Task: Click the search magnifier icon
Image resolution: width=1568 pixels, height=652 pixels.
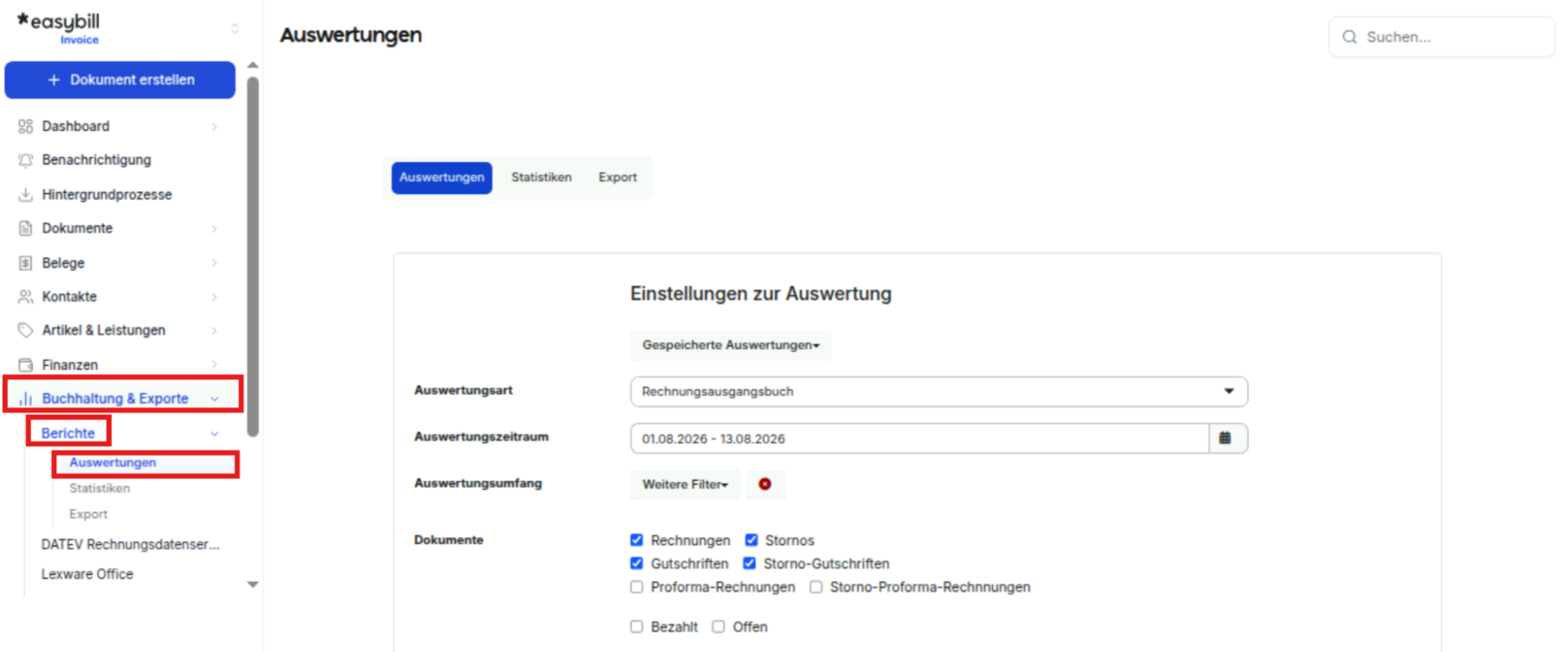Action: 1349,37
